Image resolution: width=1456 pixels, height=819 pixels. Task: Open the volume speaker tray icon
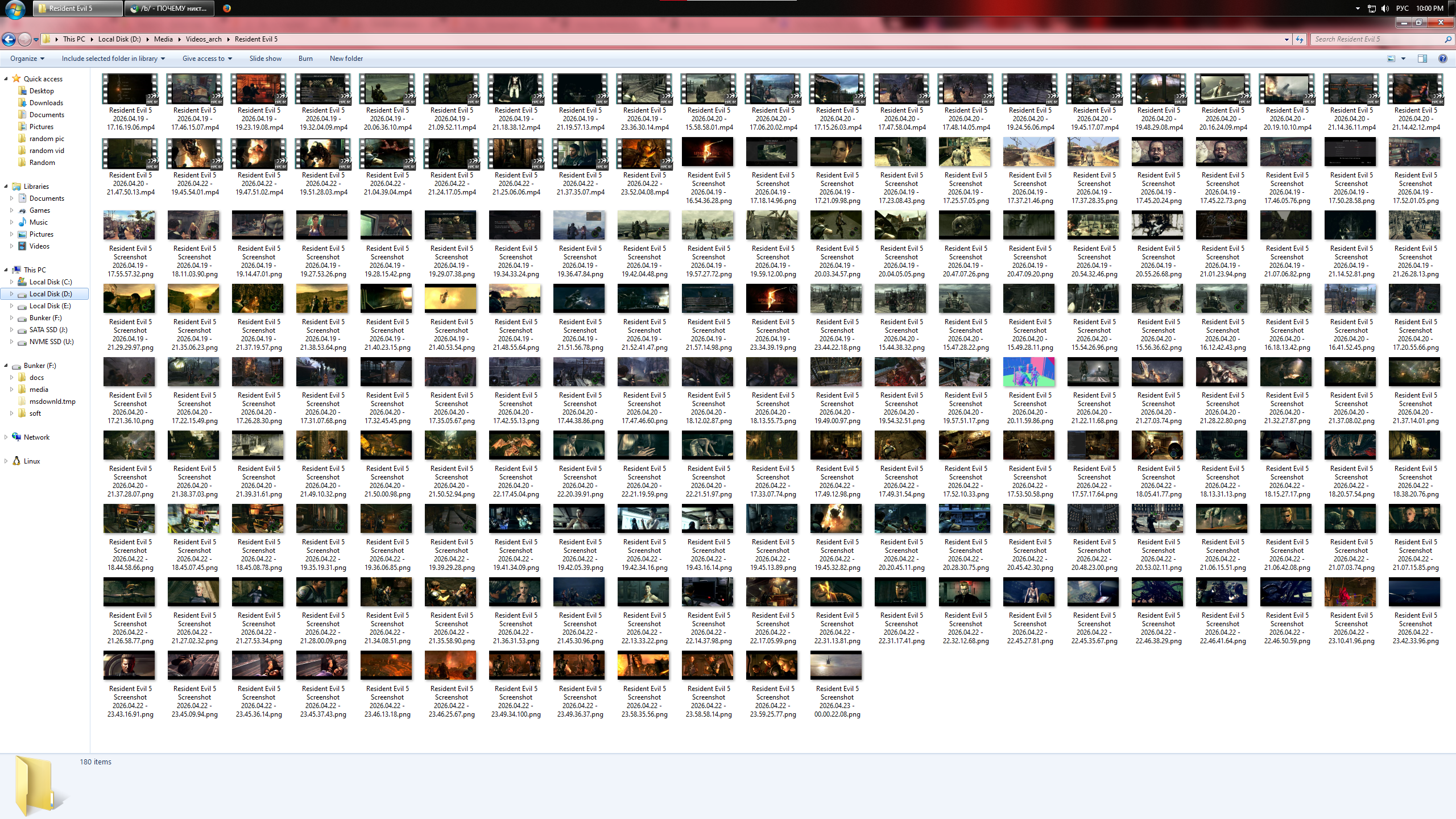point(1385,9)
